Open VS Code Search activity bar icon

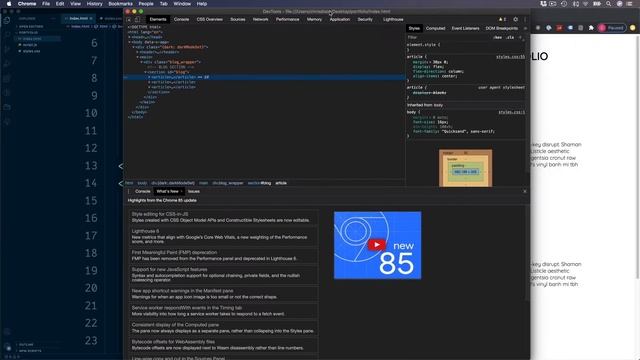[7, 35]
